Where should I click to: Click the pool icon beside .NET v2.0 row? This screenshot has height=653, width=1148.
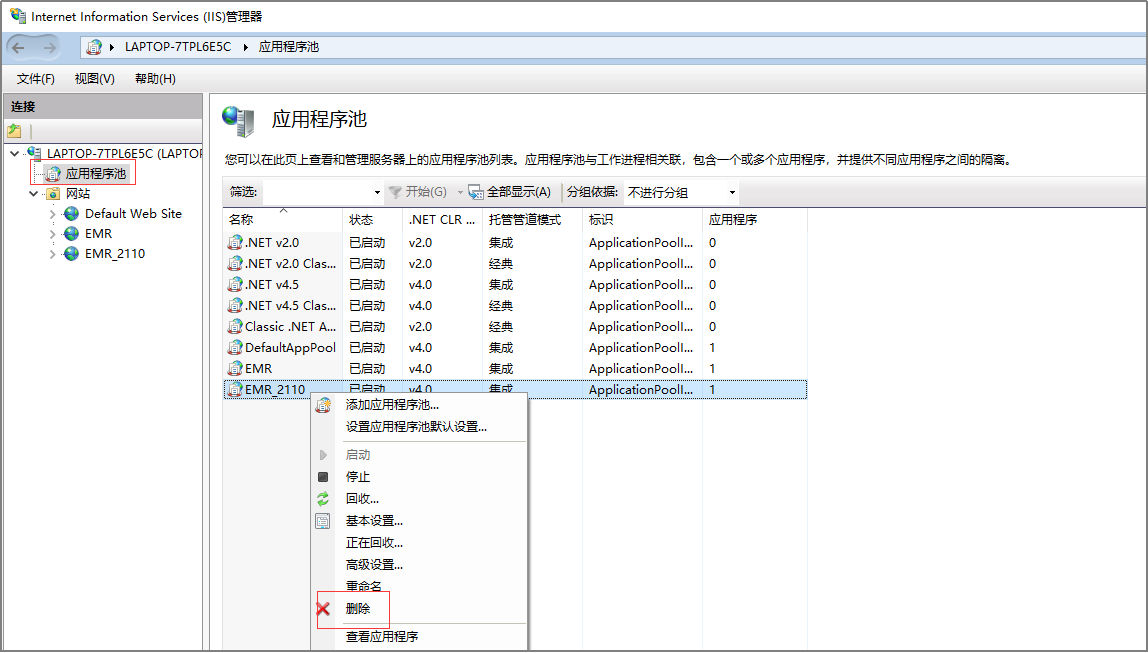(235, 242)
